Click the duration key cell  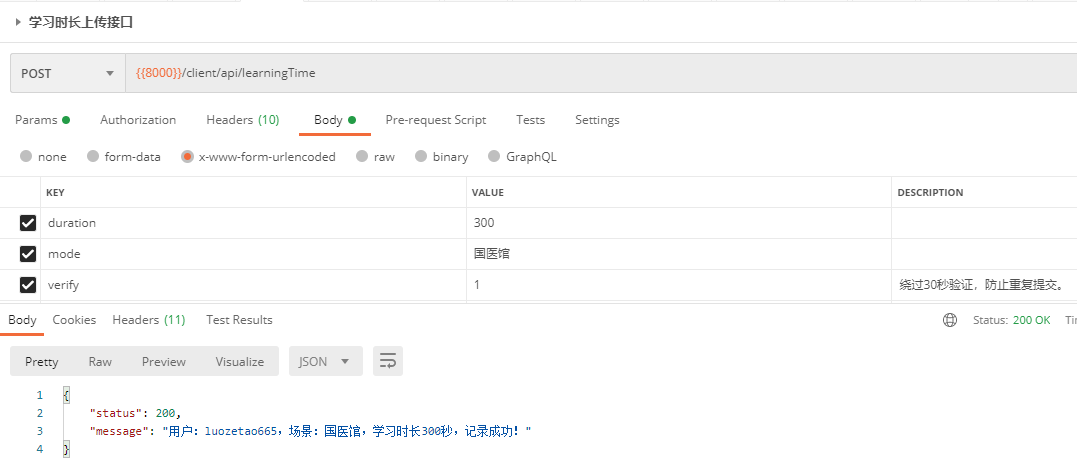[253, 223]
